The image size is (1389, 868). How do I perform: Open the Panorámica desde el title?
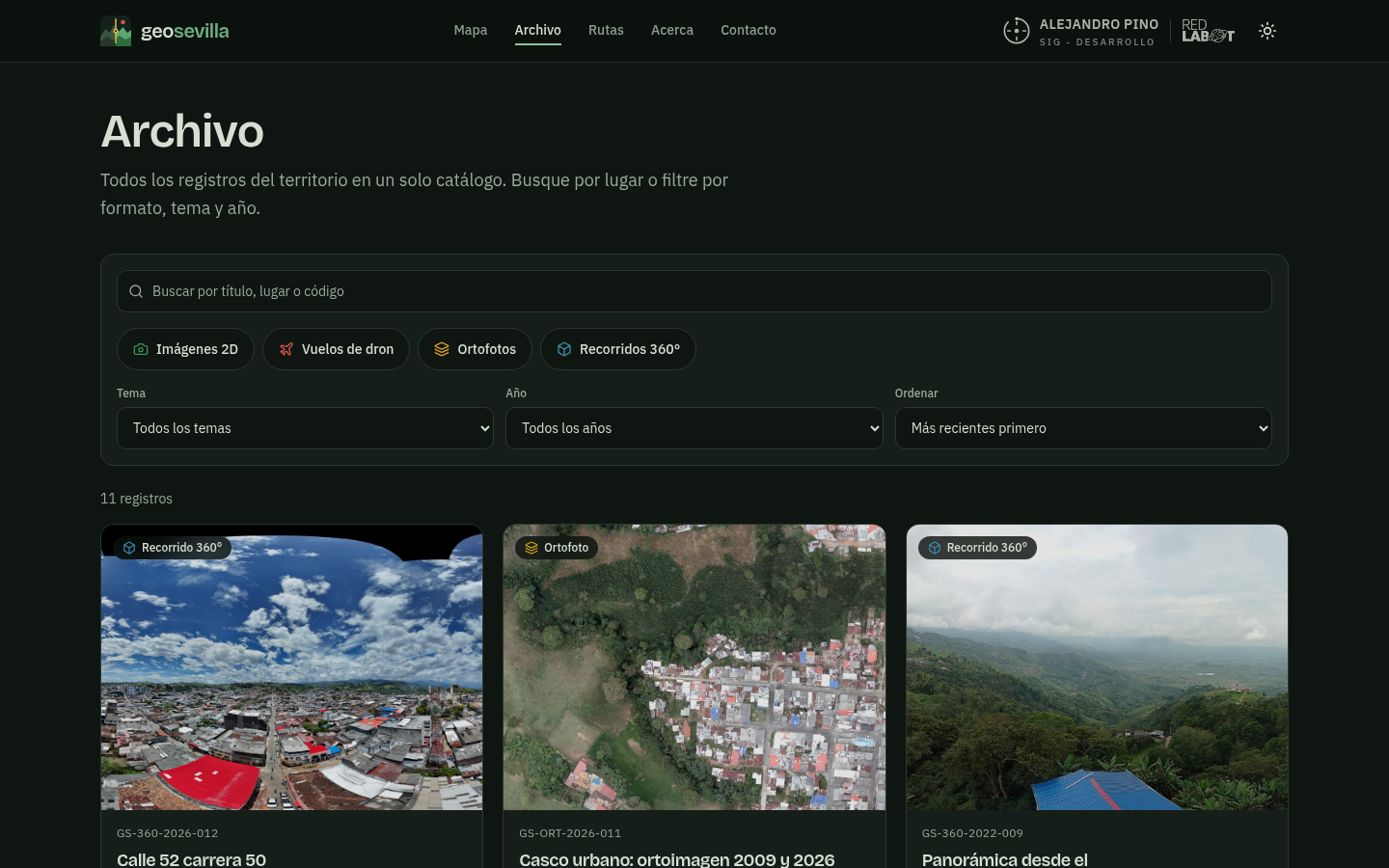point(1005,859)
